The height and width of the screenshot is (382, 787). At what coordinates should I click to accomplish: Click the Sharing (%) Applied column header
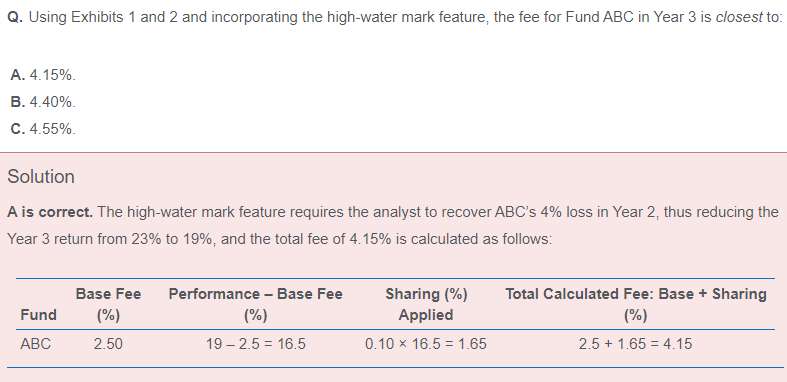coord(426,304)
